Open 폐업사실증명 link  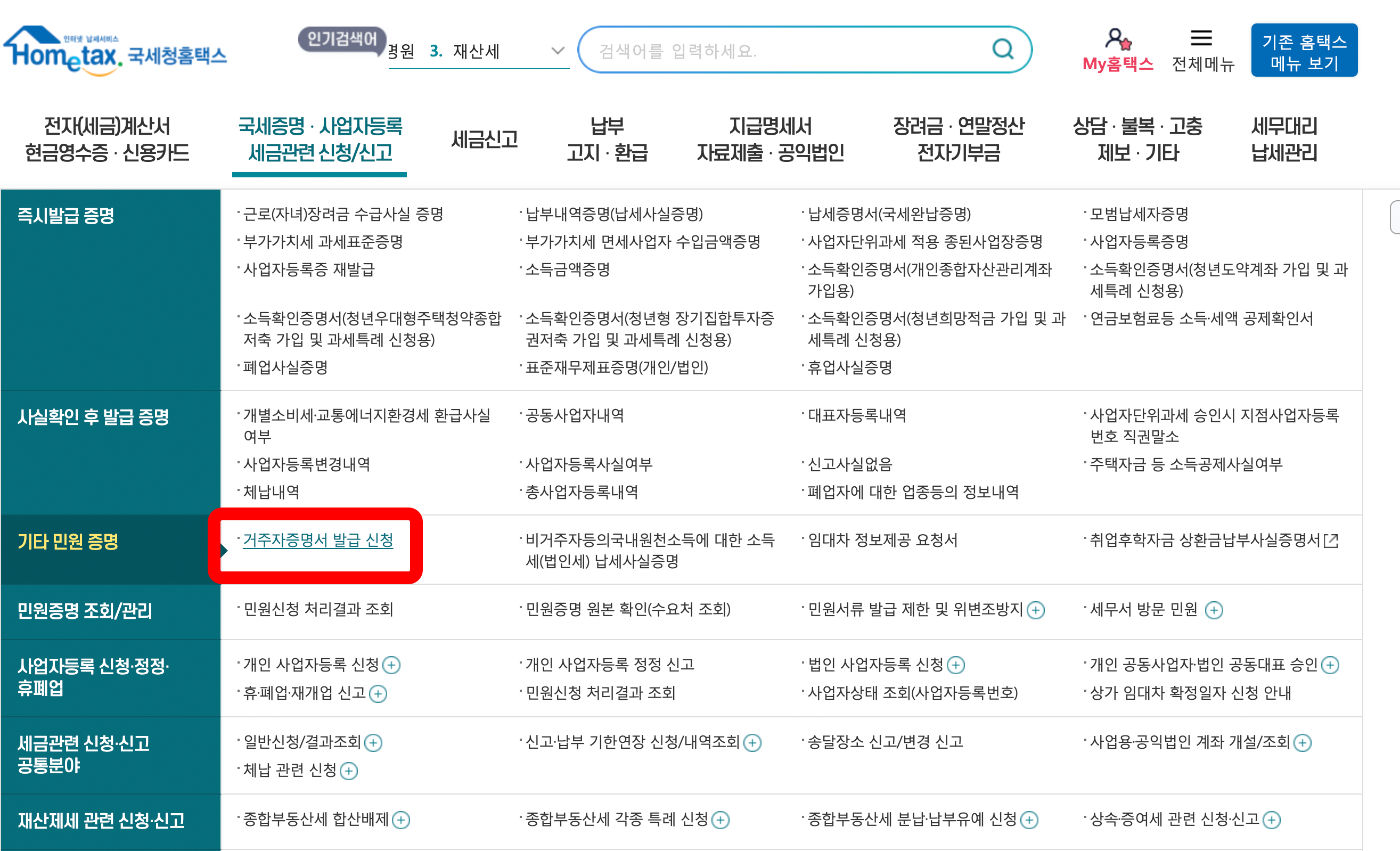click(x=285, y=367)
